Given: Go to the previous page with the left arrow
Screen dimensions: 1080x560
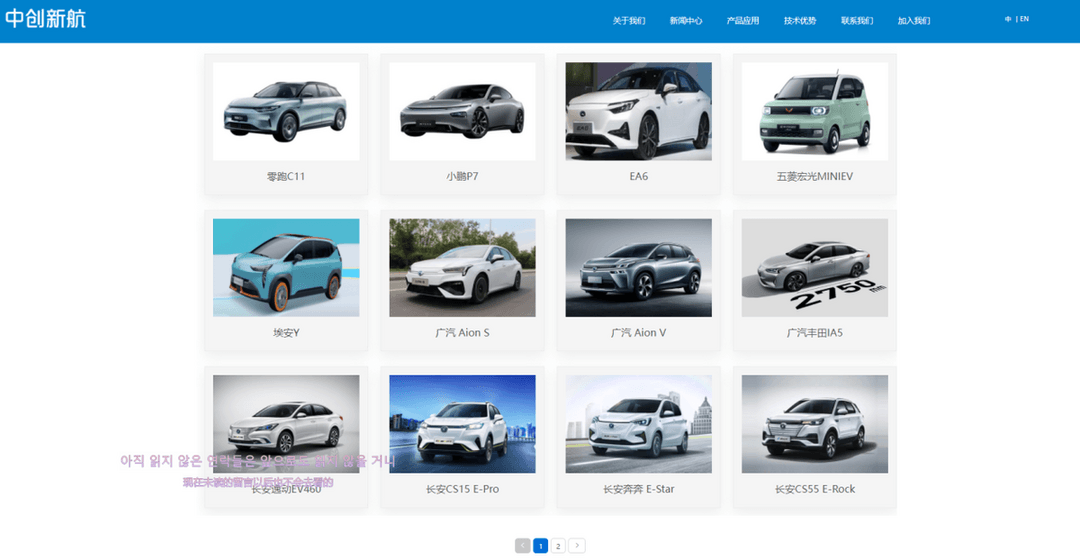Looking at the screenshot, I should point(523,546).
